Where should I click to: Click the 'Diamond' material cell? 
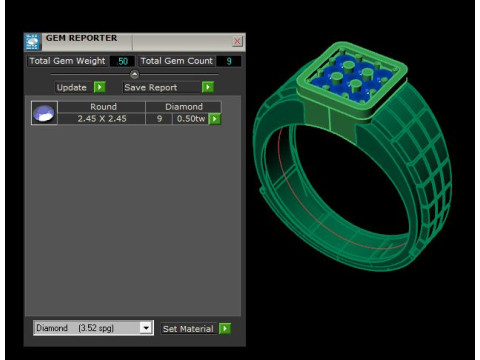point(184,107)
